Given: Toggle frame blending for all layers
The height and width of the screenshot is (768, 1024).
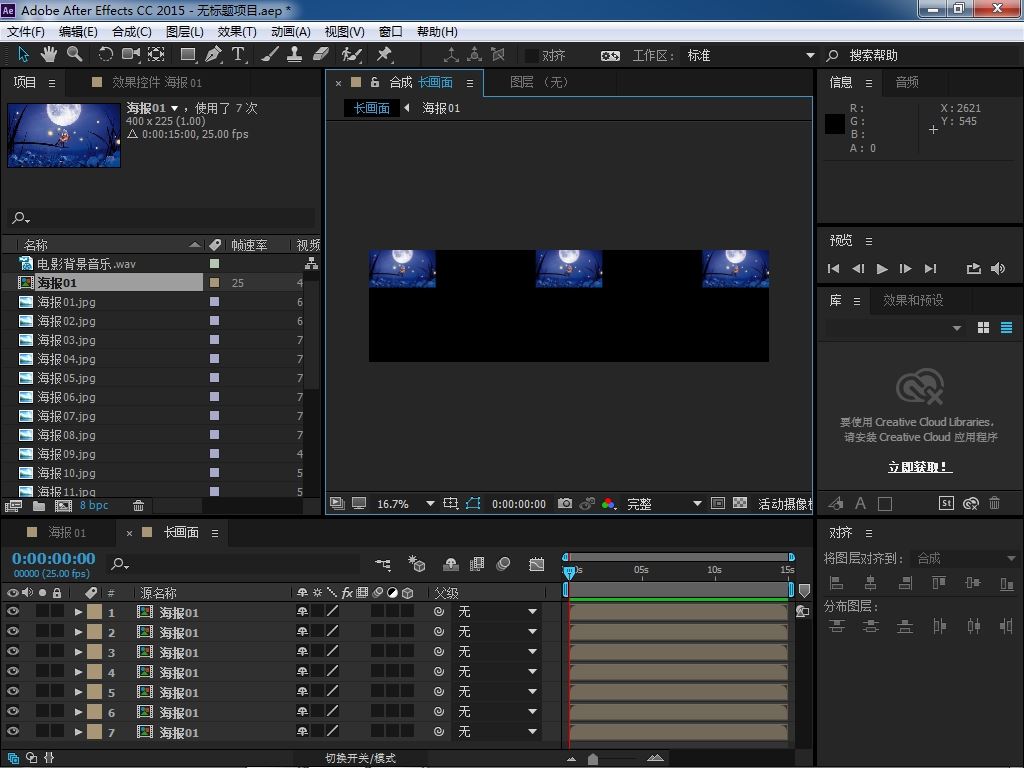Looking at the screenshot, I should 477,564.
